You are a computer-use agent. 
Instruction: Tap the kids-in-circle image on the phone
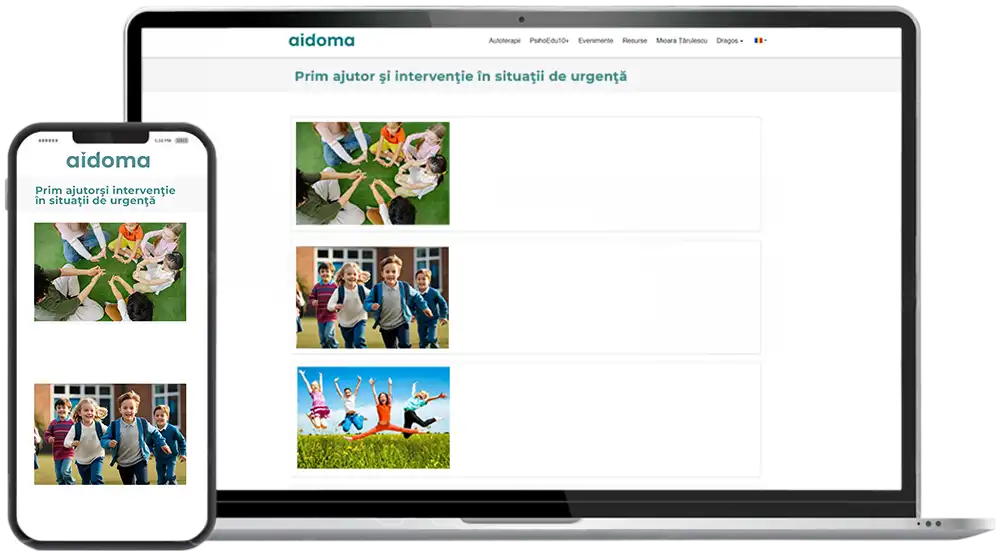tap(110, 272)
